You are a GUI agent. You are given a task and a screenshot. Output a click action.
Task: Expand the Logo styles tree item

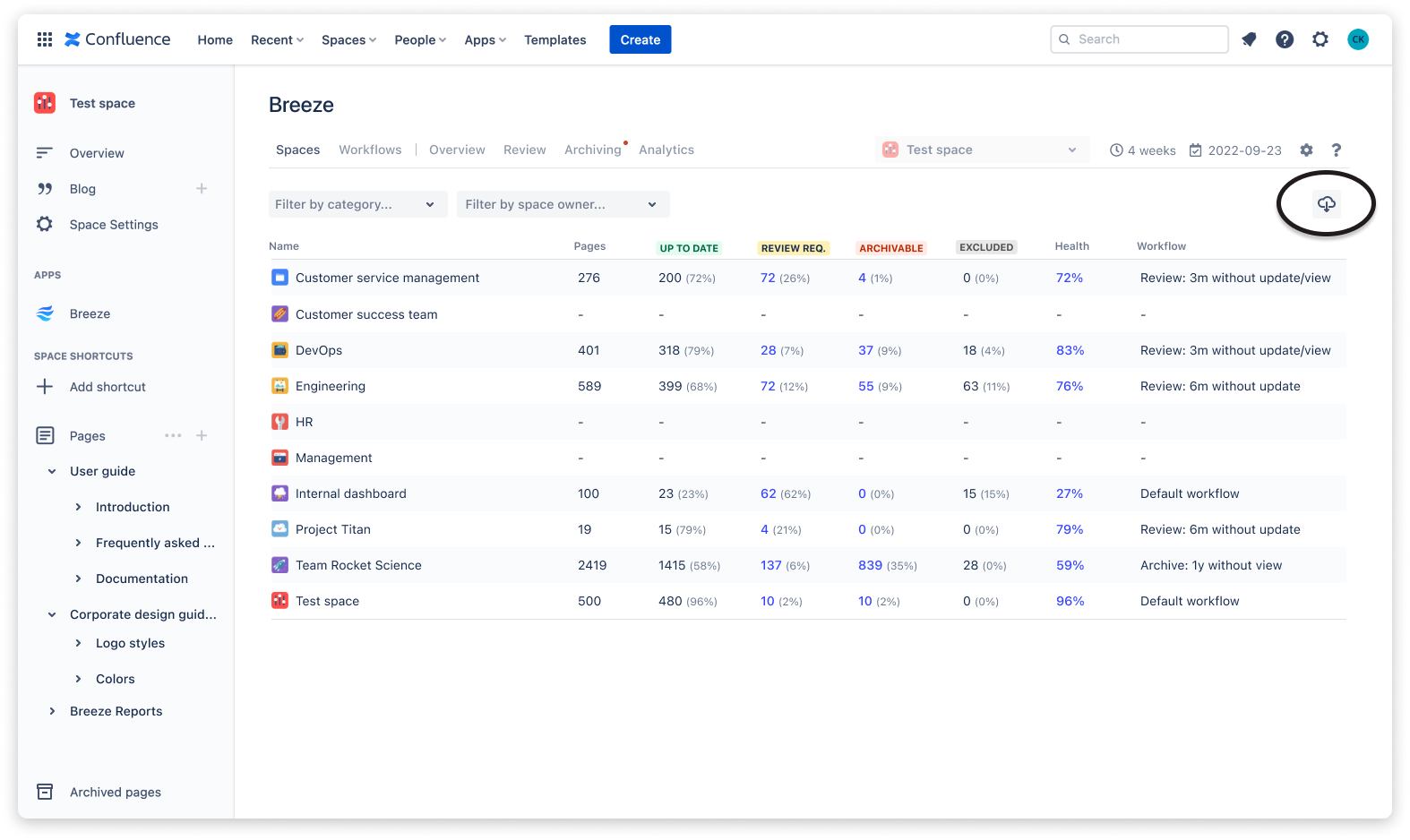78,643
